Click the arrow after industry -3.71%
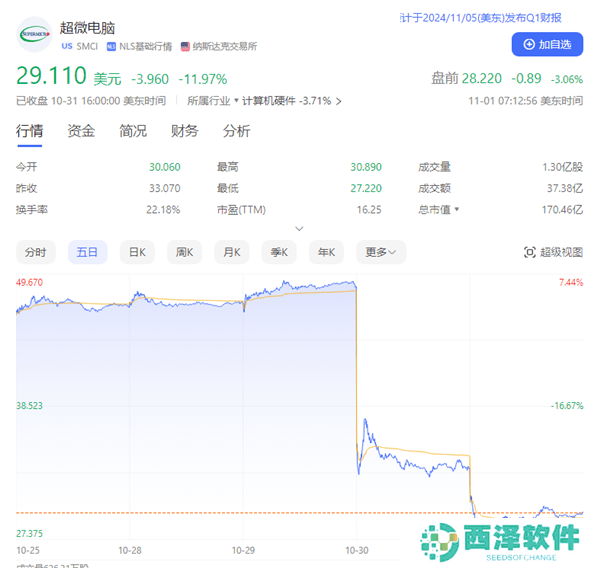Viewport: 600px width, 568px height. point(338,101)
